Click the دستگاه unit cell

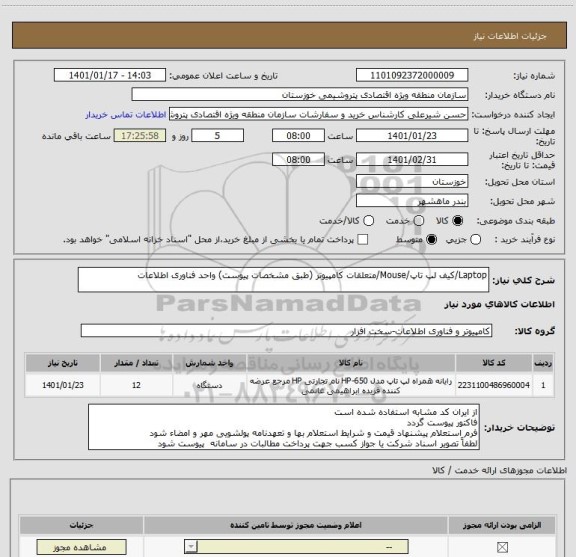tap(209, 385)
